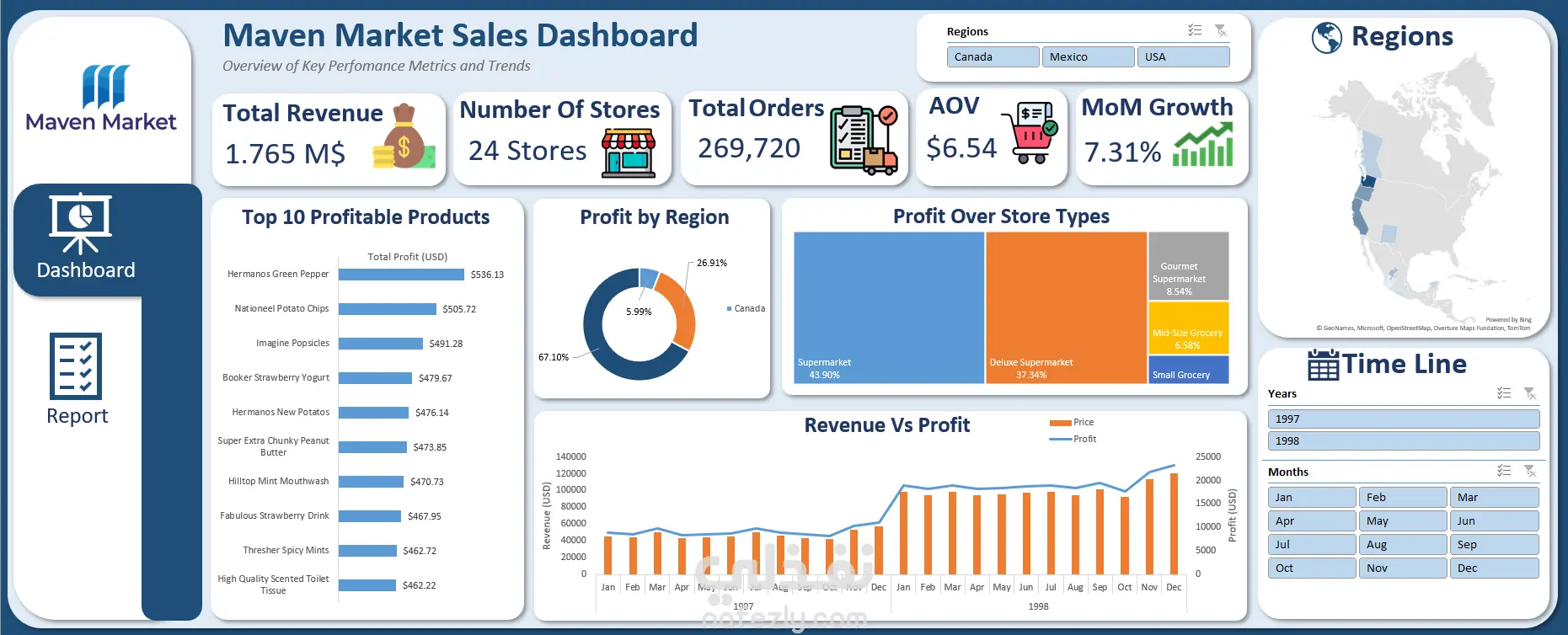The height and width of the screenshot is (635, 1568).
Task: Select Nov in Months slicer
Action: (x=1402, y=568)
